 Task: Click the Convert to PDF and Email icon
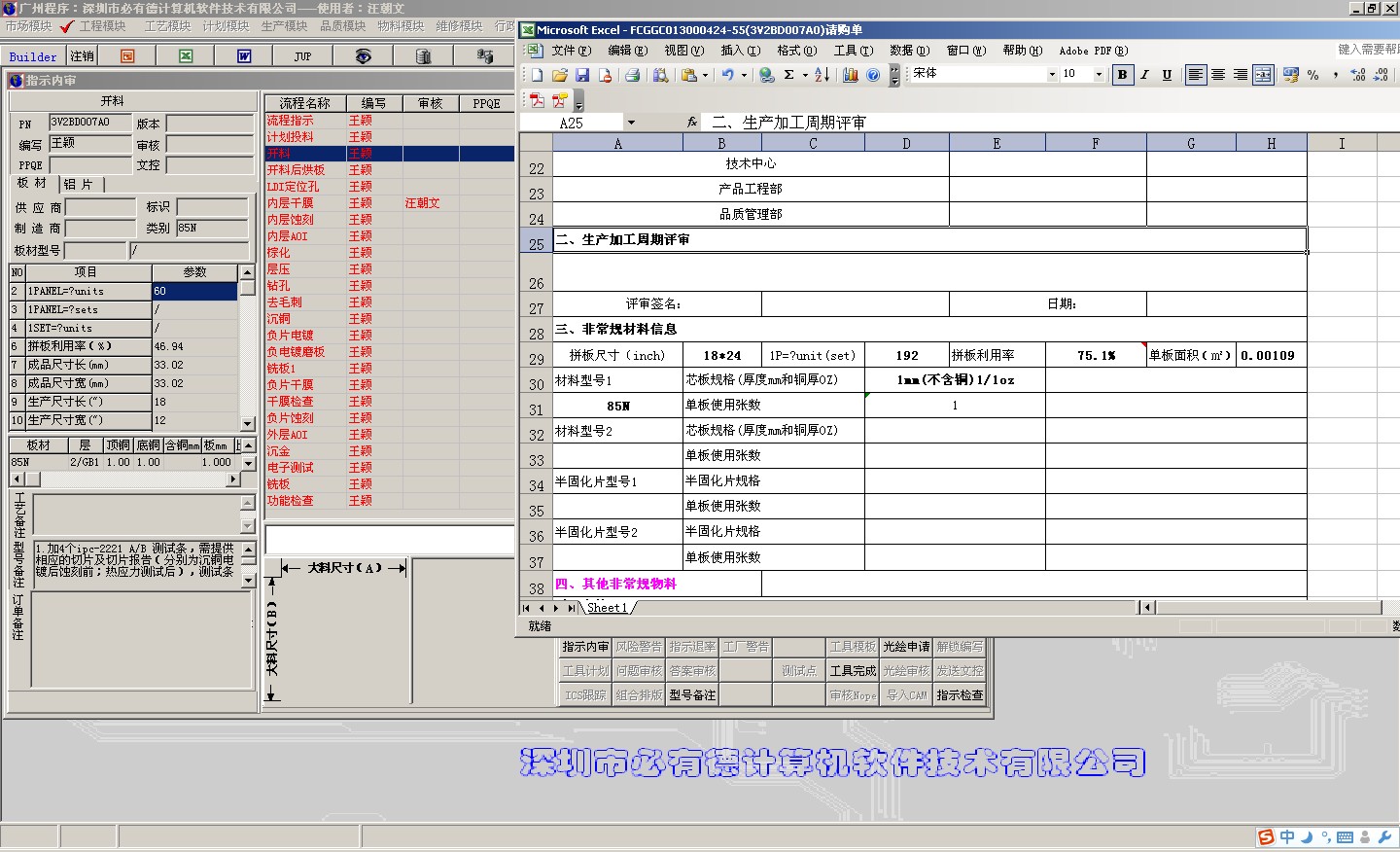pos(559,99)
